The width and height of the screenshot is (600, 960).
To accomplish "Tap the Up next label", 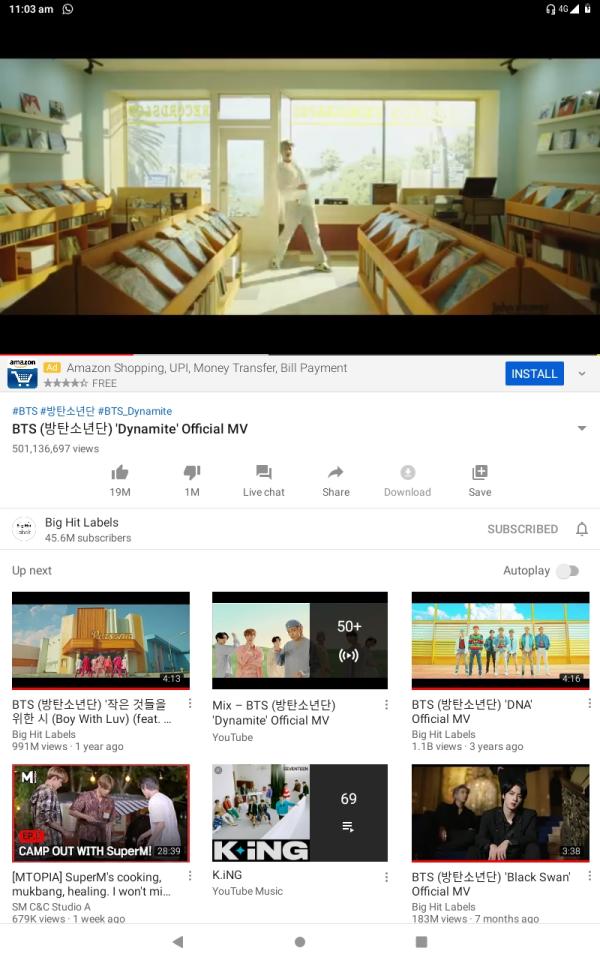I will (32, 571).
